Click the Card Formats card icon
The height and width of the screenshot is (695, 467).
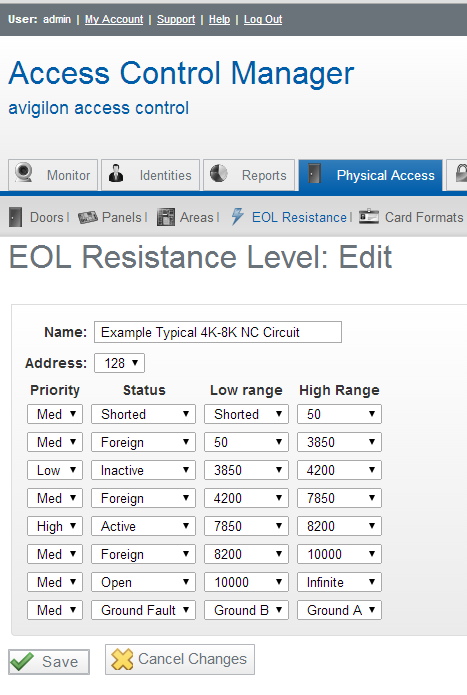pyautogui.click(x=369, y=217)
